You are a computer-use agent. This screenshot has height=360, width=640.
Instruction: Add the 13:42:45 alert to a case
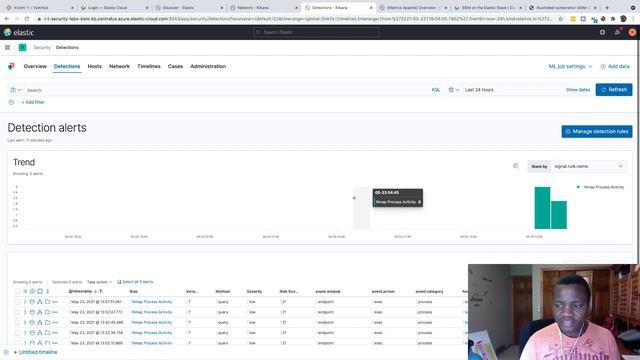click(x=47, y=322)
